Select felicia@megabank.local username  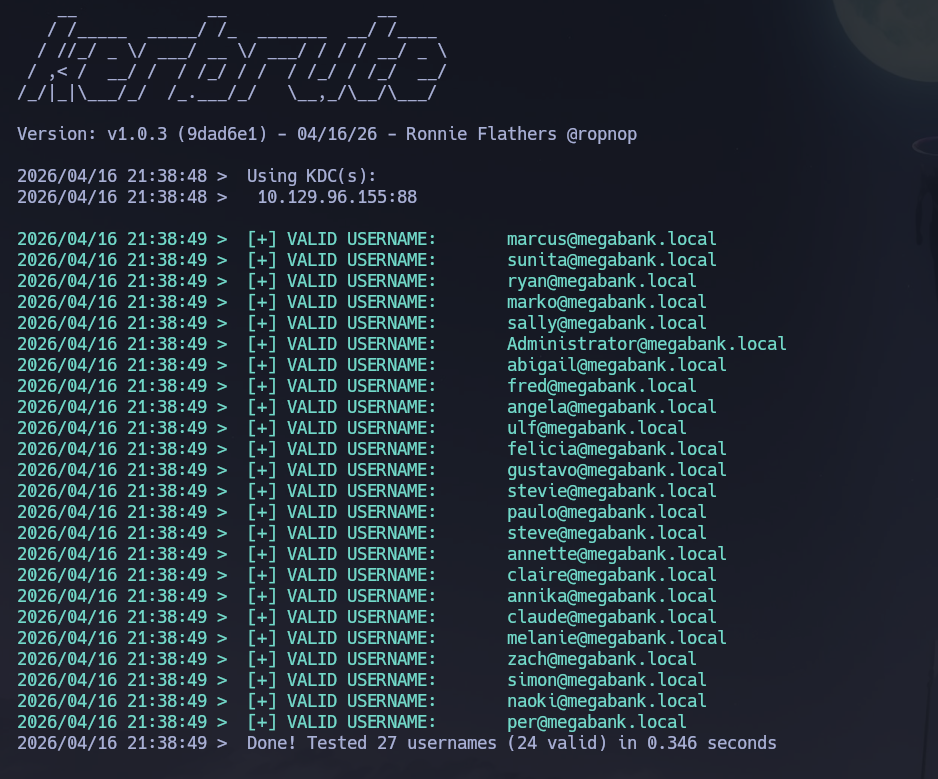[x=616, y=448]
